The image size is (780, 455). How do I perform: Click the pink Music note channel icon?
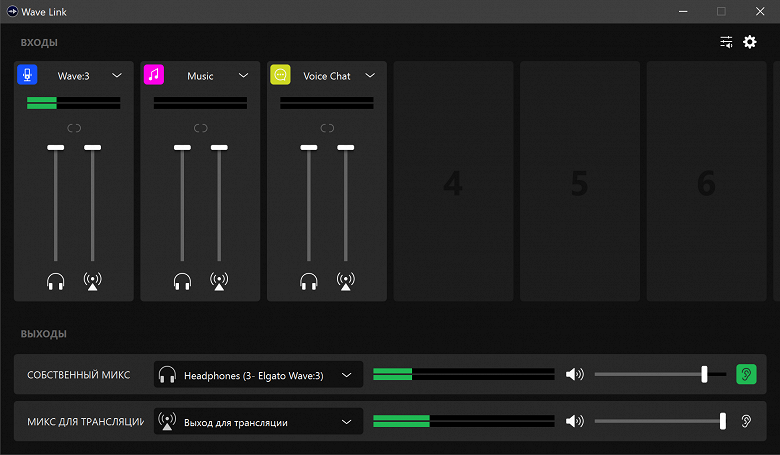(154, 75)
